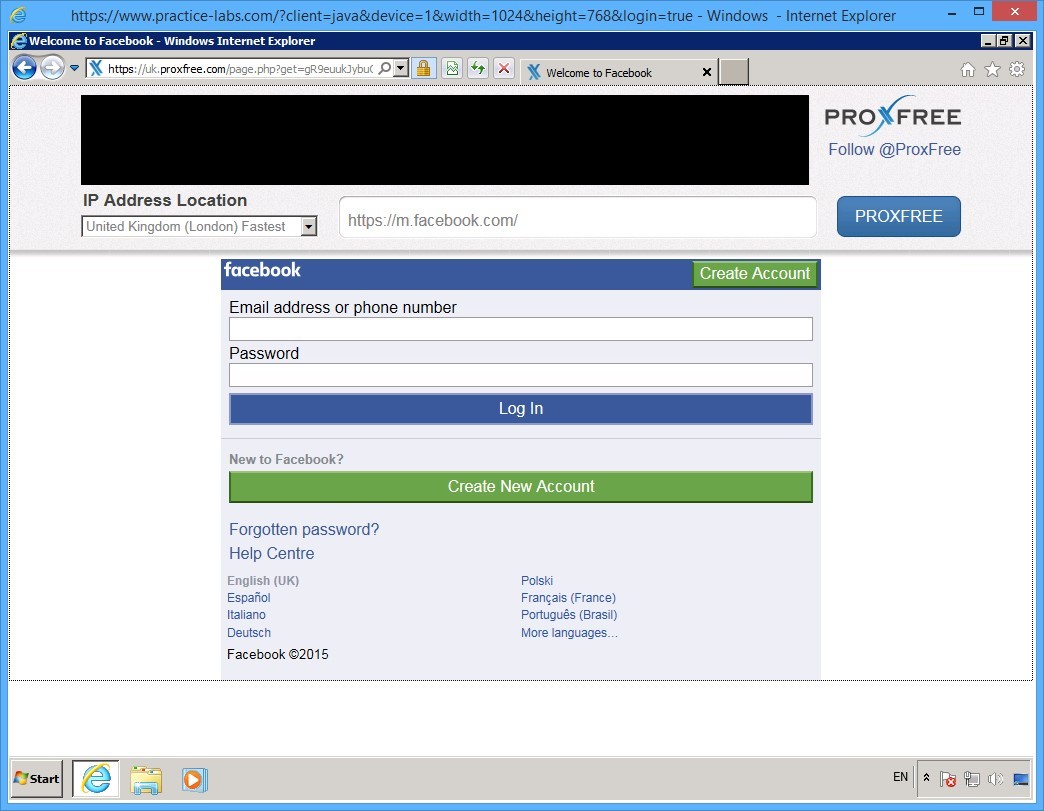Click the ProxFree facebook favicon on the tab

tap(534, 71)
